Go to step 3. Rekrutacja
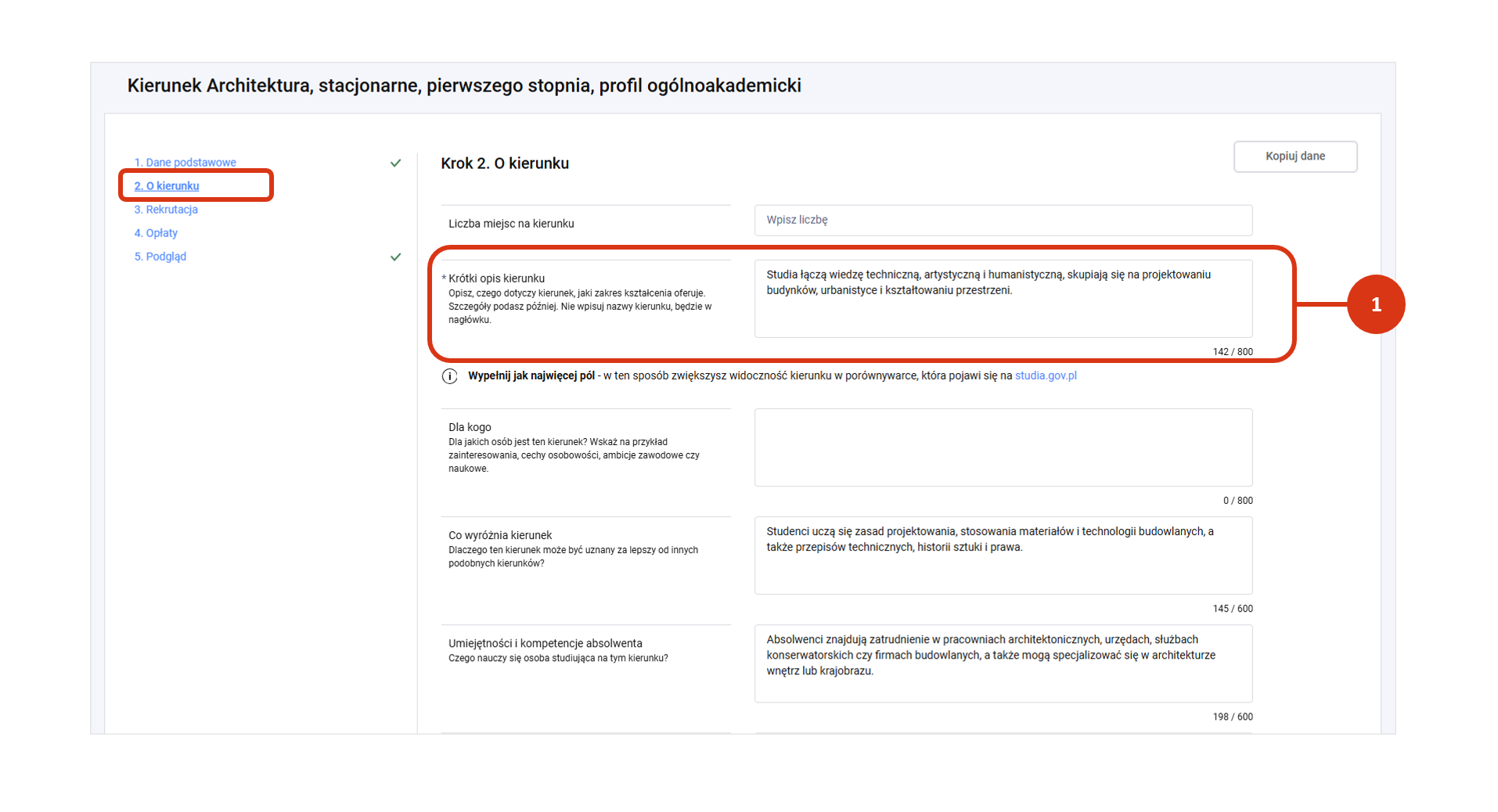 (x=166, y=210)
